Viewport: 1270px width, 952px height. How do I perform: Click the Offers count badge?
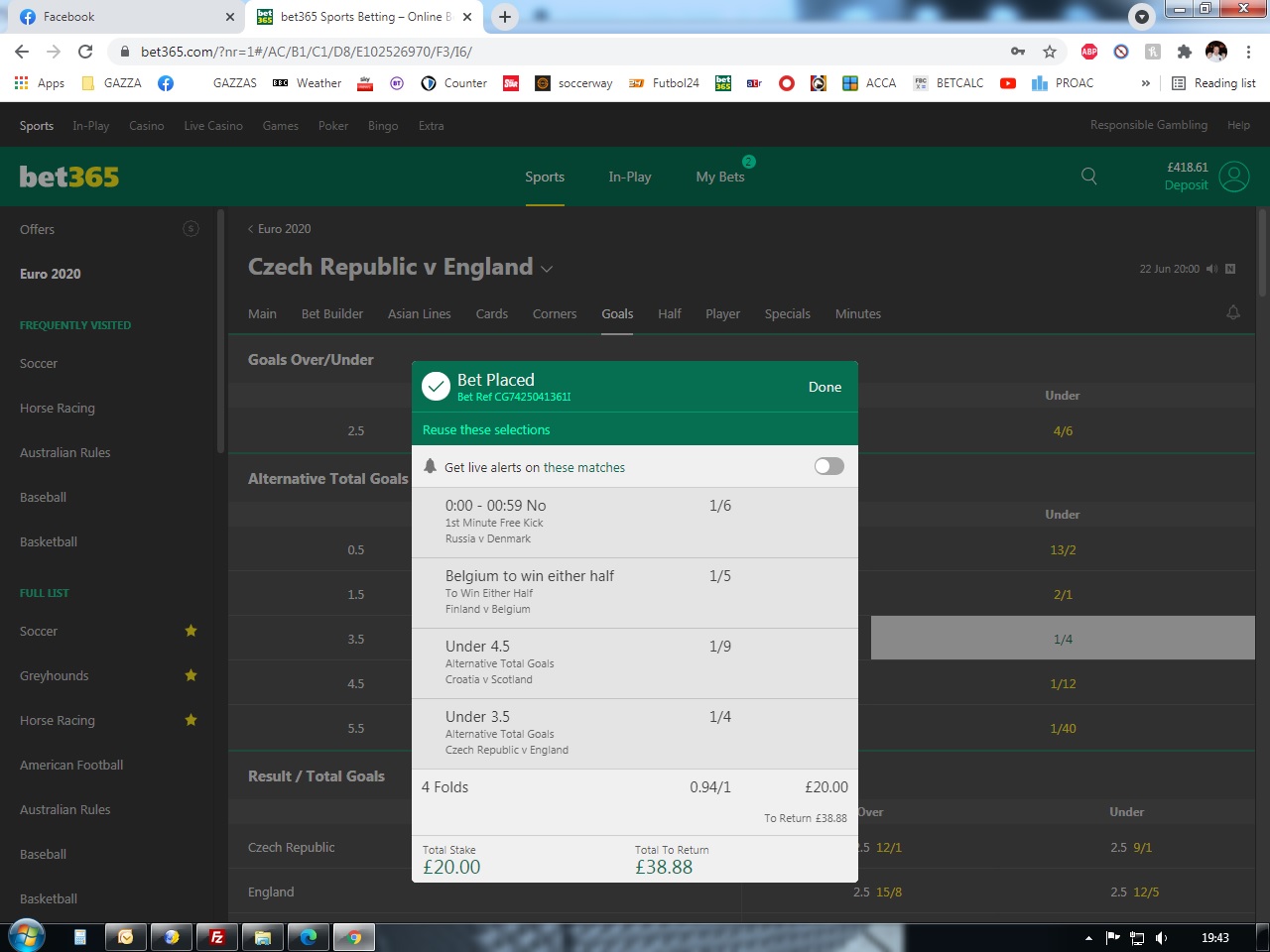190,229
